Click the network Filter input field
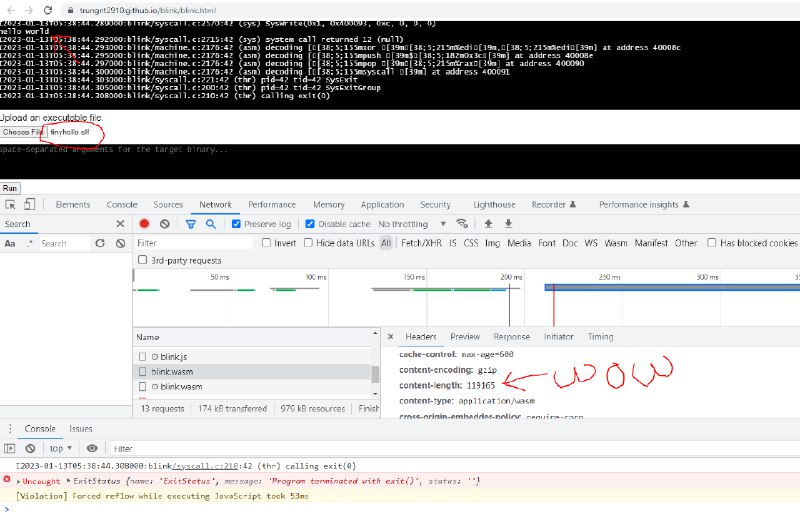 click(x=193, y=243)
